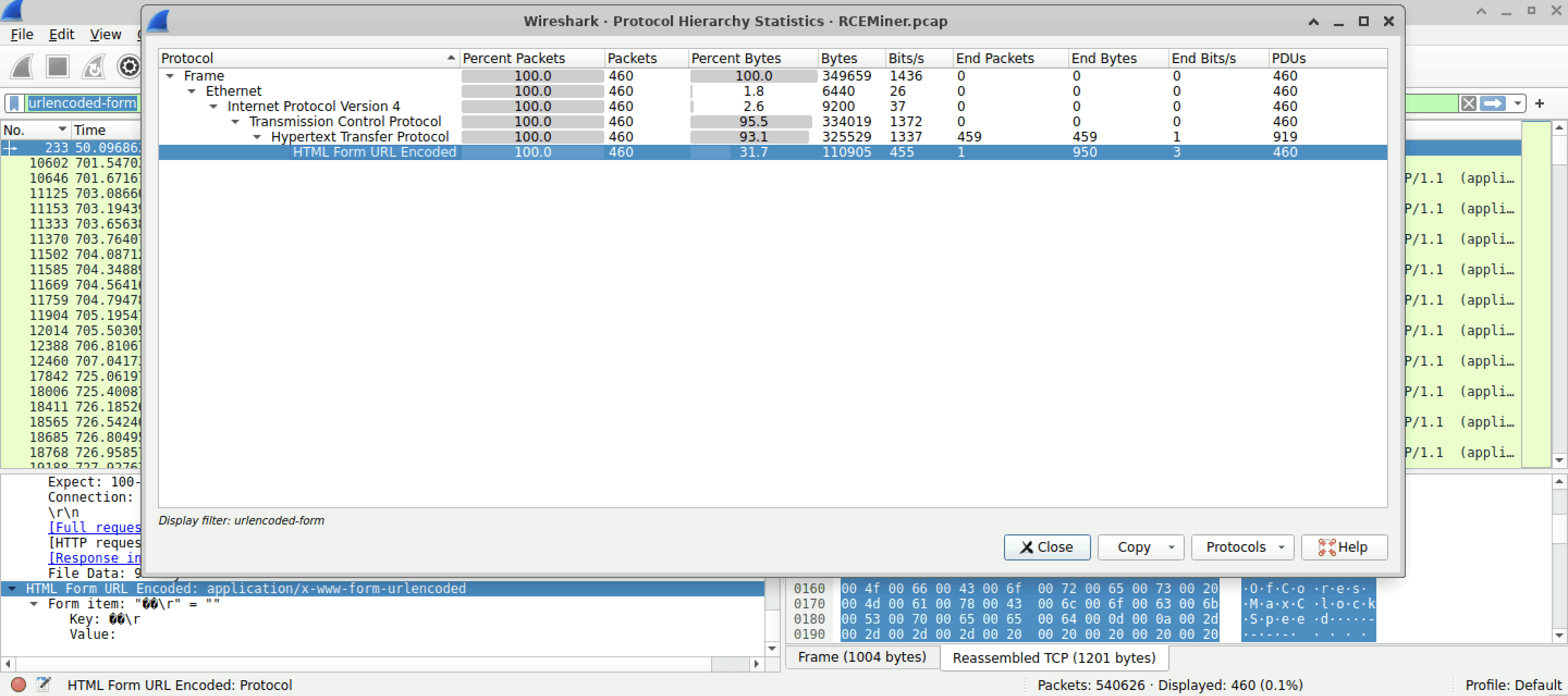The height and width of the screenshot is (696, 1568).
Task: Sort by the Bits/s column header
Action: point(919,58)
